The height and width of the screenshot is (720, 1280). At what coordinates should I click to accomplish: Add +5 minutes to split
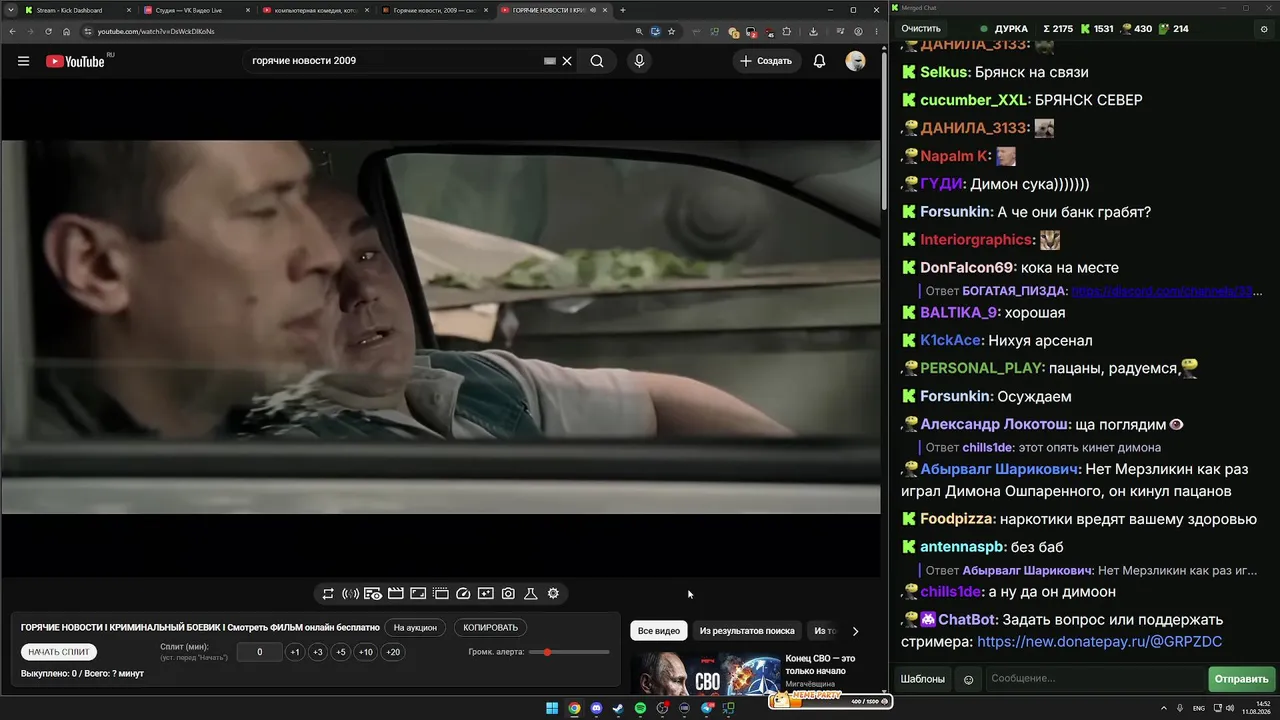click(341, 652)
